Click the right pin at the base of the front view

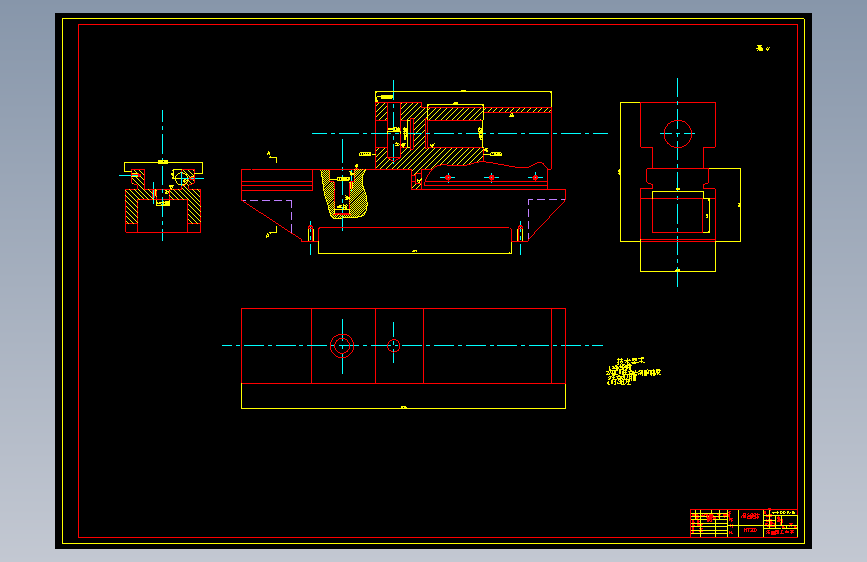coord(520,233)
